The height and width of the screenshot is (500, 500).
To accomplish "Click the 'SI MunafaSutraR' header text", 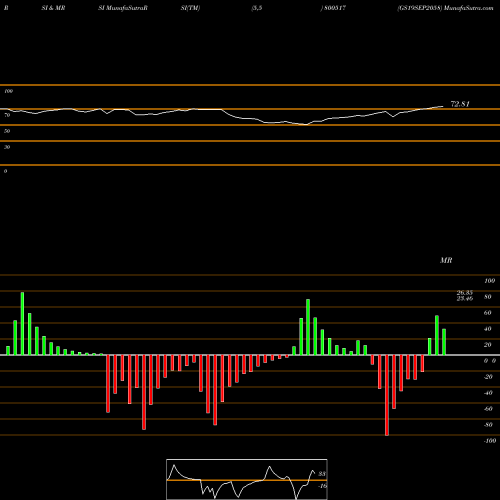I will click(123, 8).
